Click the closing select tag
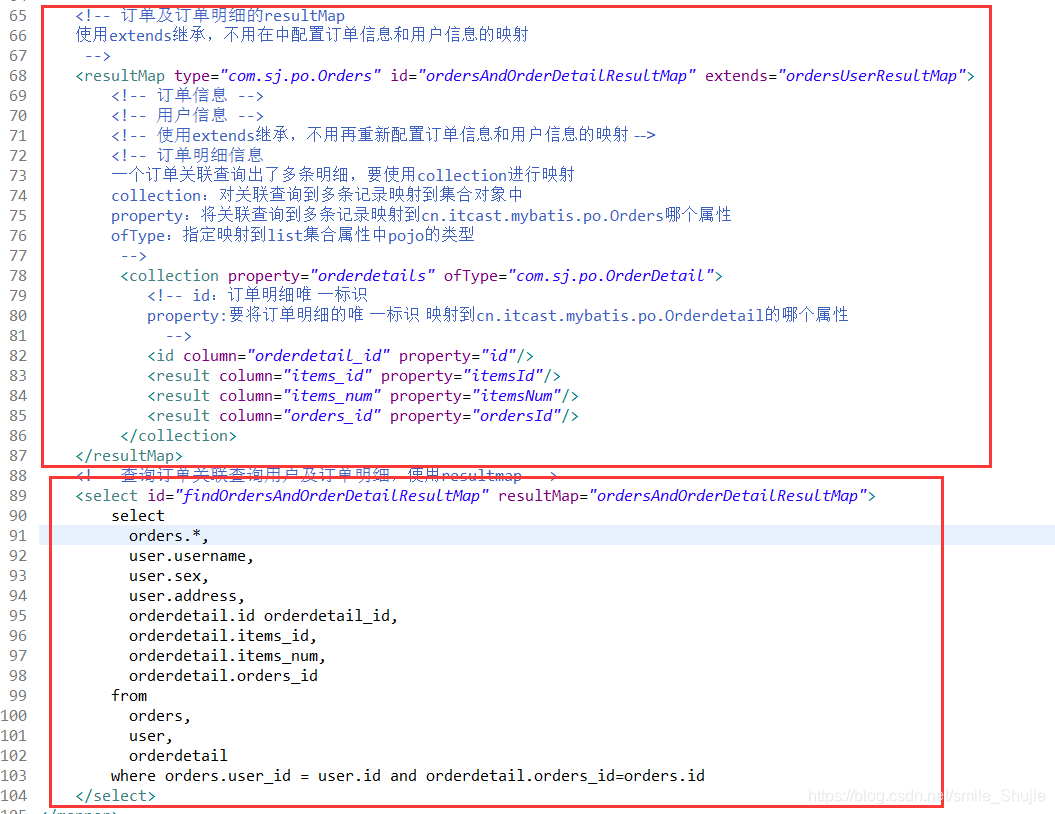The height and width of the screenshot is (814, 1055). pos(116,796)
